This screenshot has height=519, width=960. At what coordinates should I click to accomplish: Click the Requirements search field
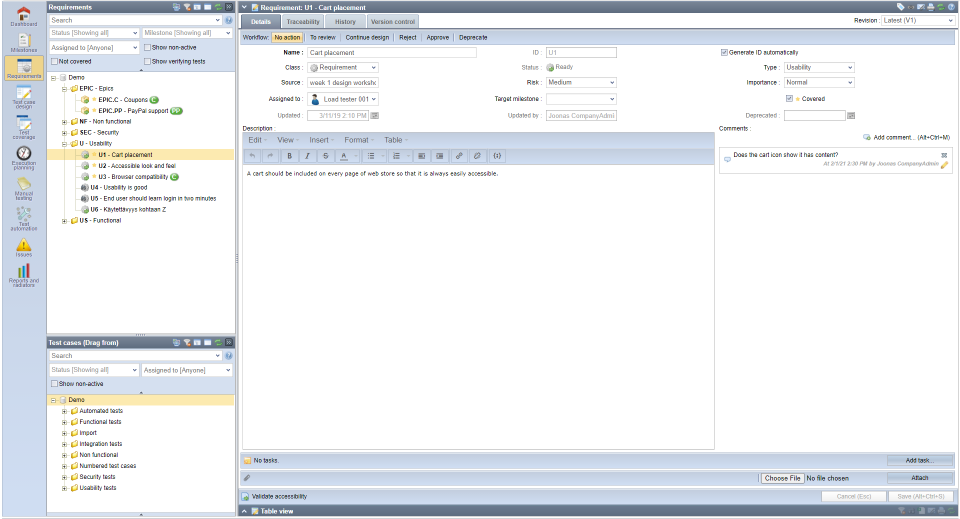click(x=135, y=20)
